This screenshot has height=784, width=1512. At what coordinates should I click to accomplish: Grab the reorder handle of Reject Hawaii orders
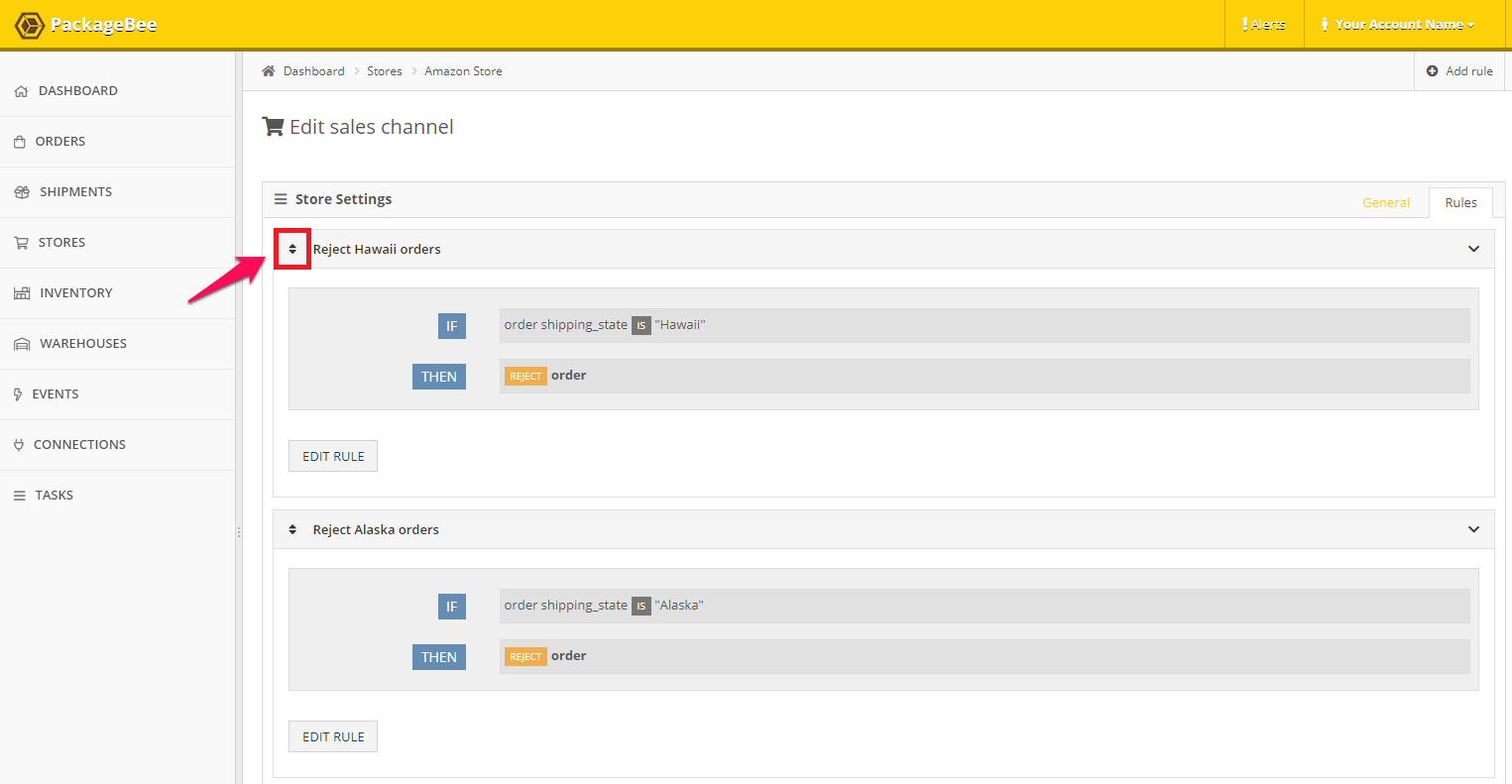click(x=292, y=249)
